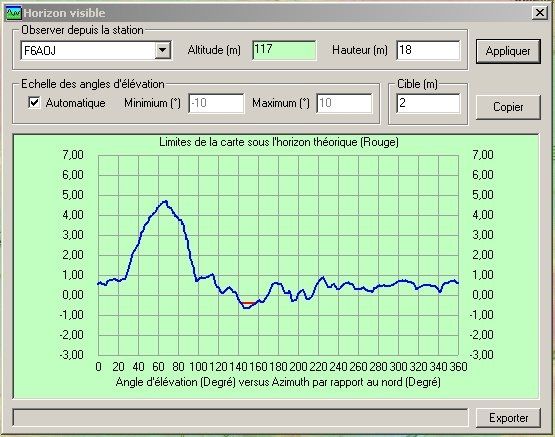Viewport: 555px width, 437px height.
Task: Click the Minimium angle field
Action: (x=216, y=103)
